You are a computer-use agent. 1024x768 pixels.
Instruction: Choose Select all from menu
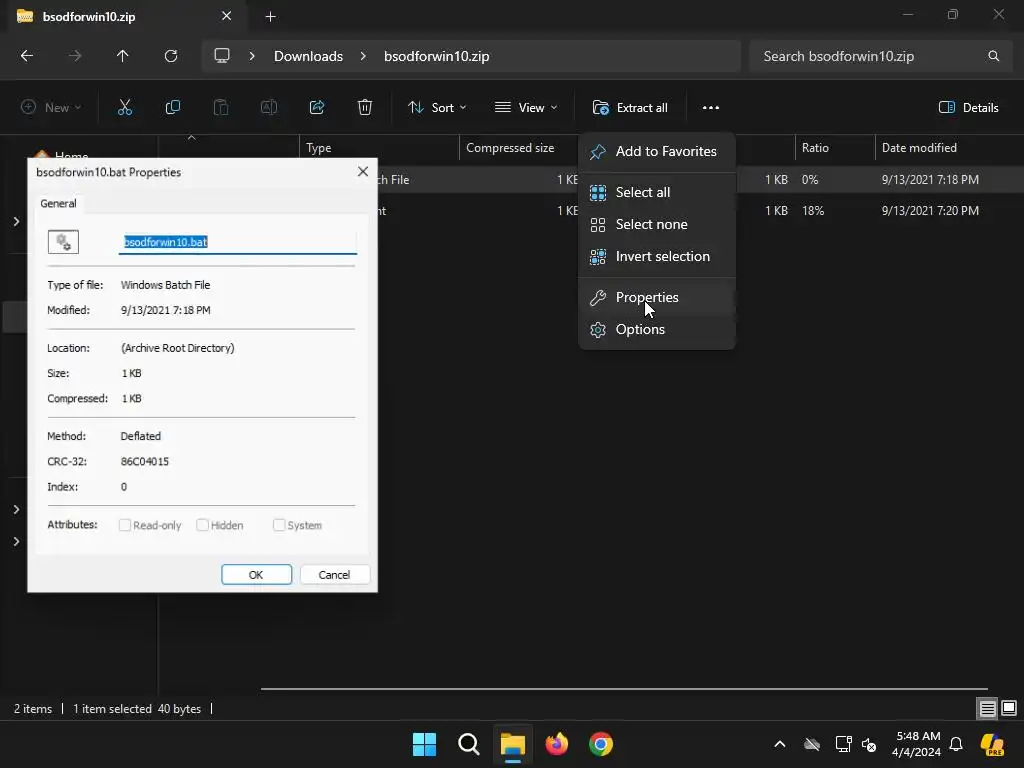[657, 192]
